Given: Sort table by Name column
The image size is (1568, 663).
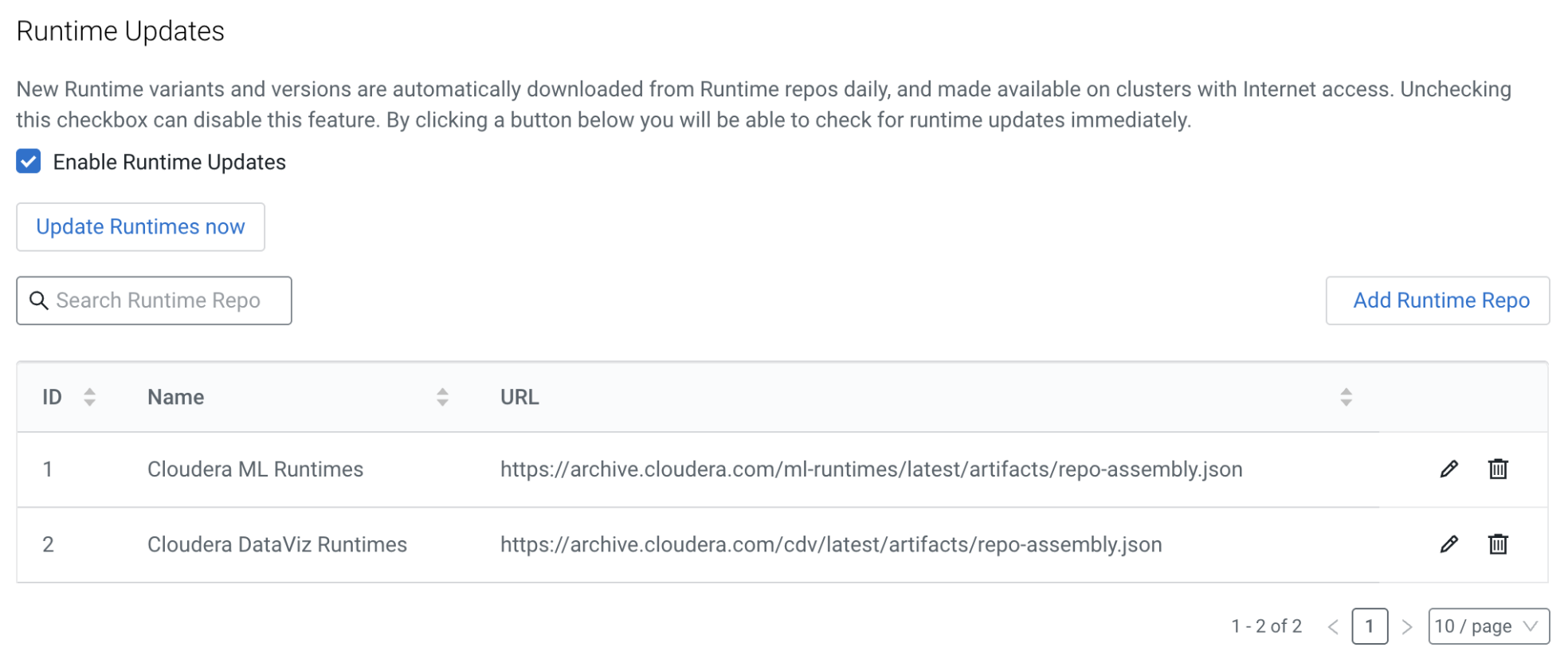Looking at the screenshot, I should click(x=442, y=397).
